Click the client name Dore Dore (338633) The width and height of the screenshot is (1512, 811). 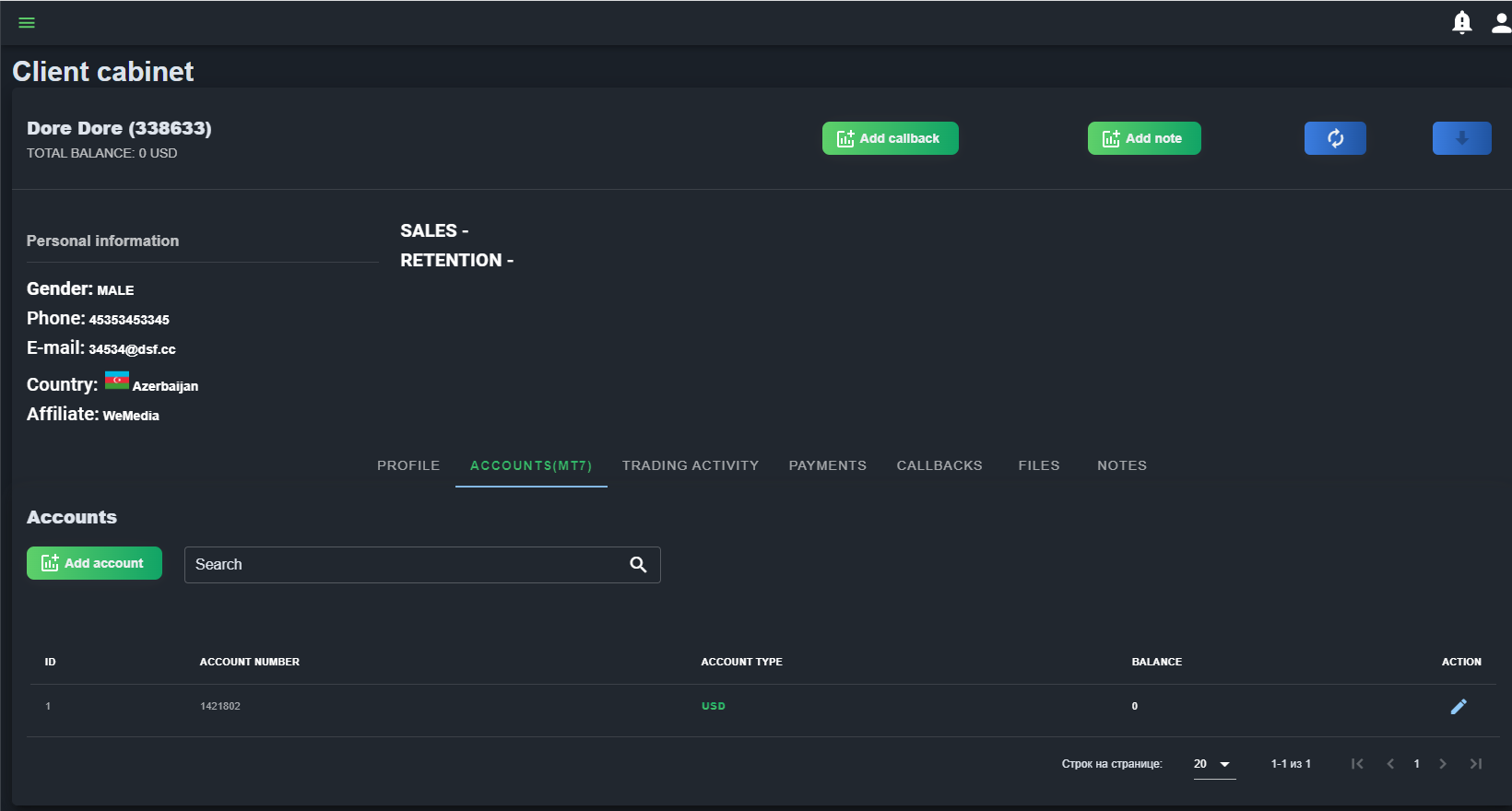(x=119, y=128)
